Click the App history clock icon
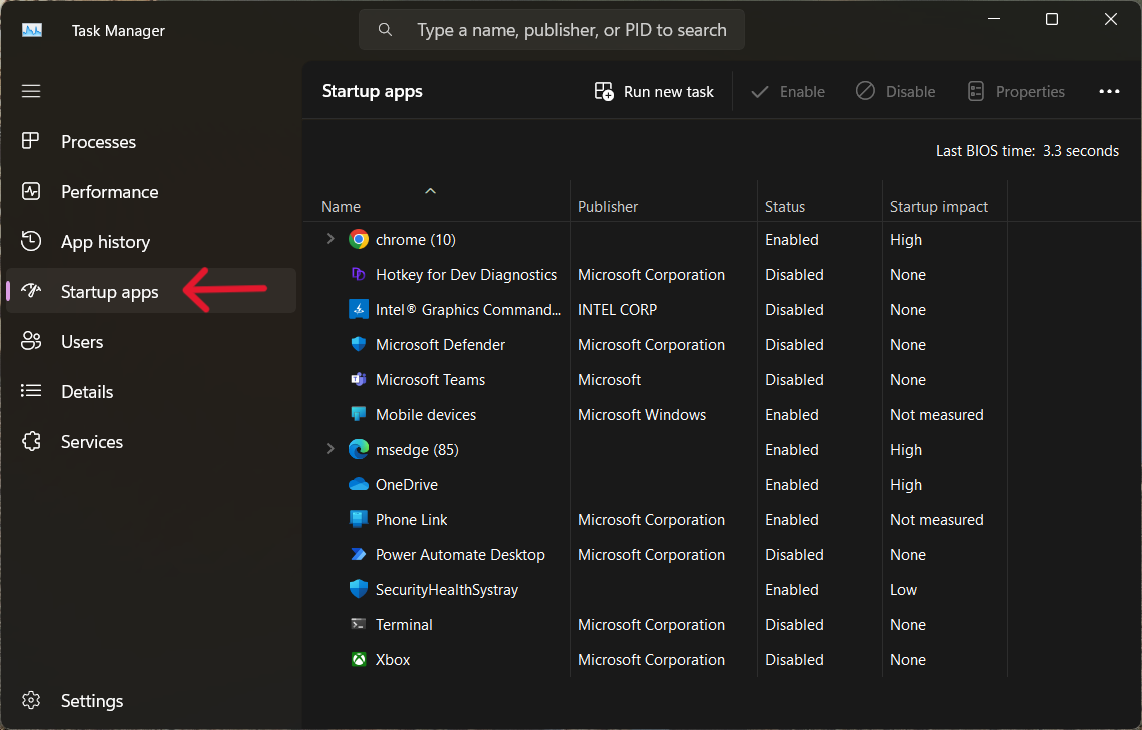Image resolution: width=1142 pixels, height=730 pixels. click(x=31, y=241)
